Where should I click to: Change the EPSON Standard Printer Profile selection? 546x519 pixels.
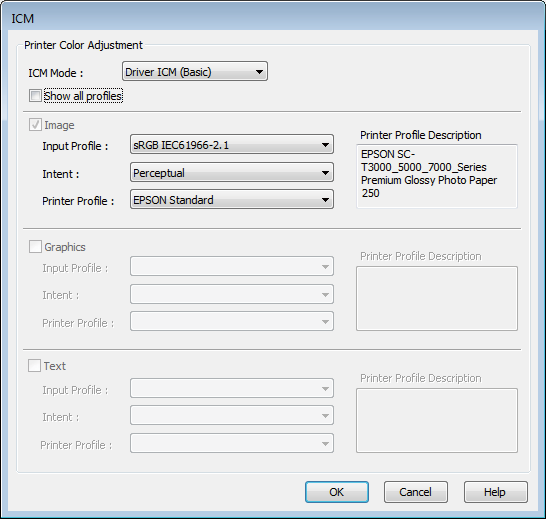[232, 199]
